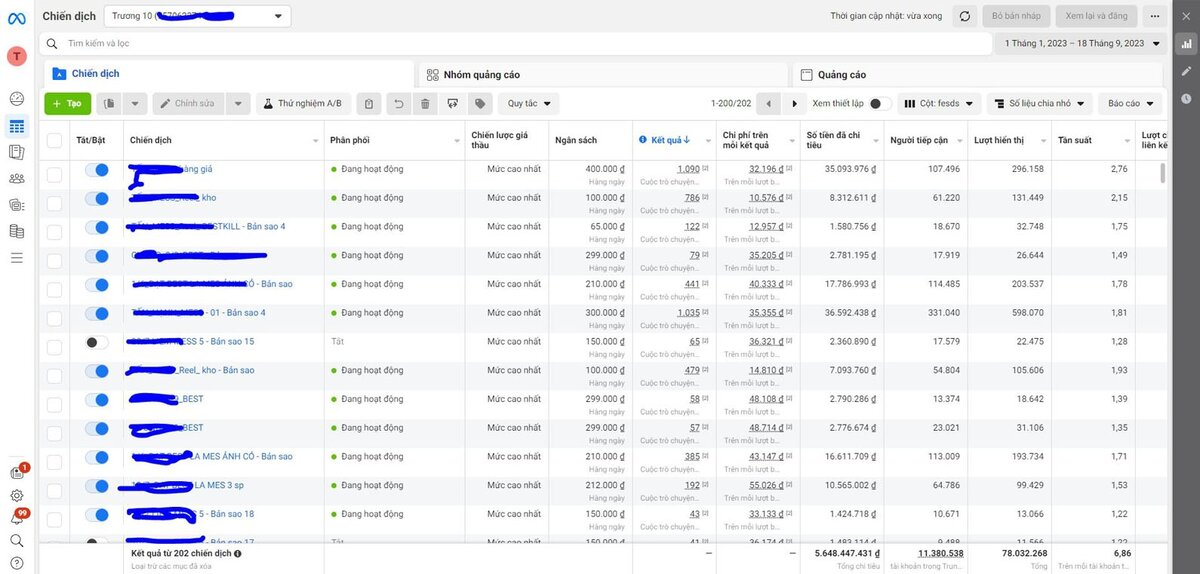Click the 'Chỉnh sửa' edit button
Screen dimensions: 1200x574
[188, 103]
